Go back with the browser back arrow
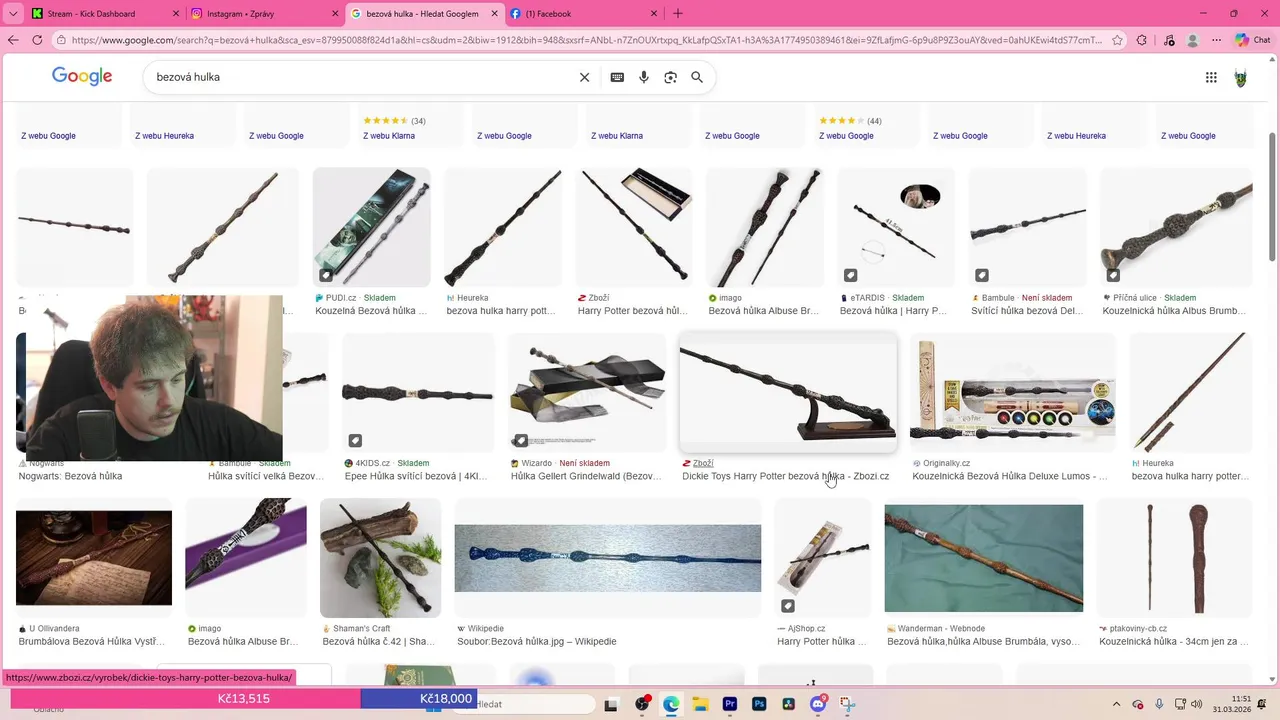Viewport: 1280px width, 720px height. tap(13, 40)
